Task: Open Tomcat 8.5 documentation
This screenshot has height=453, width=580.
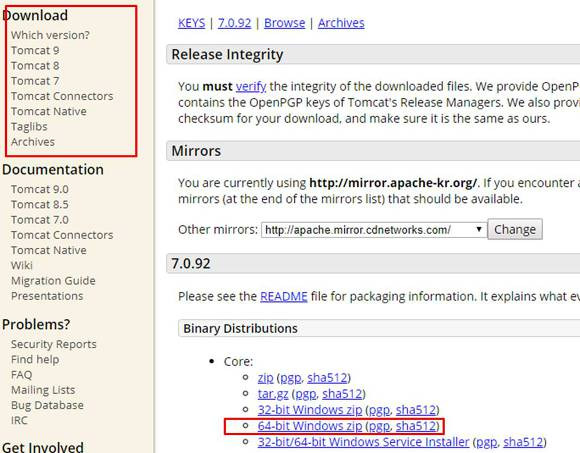Action: pyautogui.click(x=40, y=204)
